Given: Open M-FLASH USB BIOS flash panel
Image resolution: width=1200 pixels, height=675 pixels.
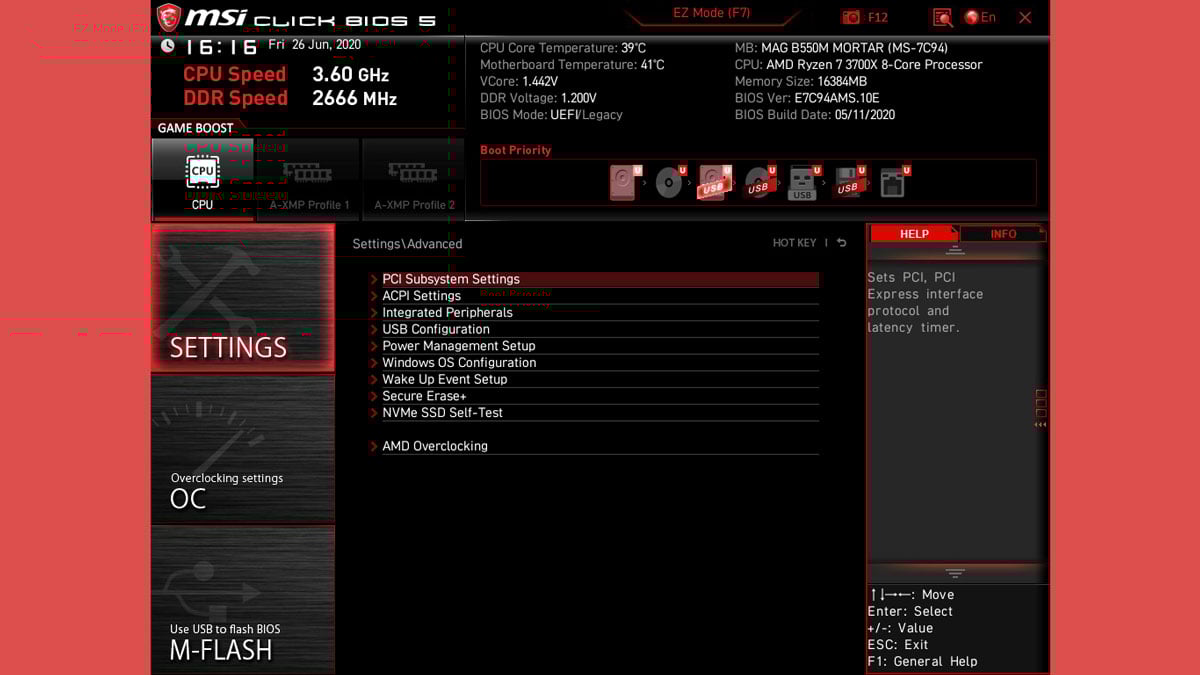Looking at the screenshot, I should click(x=243, y=600).
